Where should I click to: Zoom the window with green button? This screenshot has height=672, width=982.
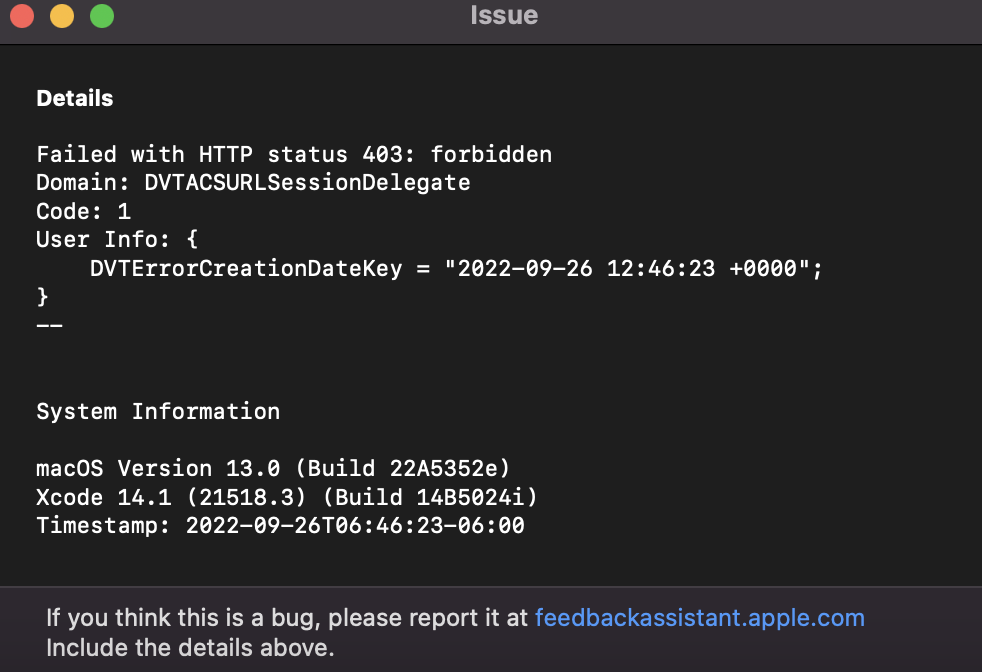(x=102, y=17)
